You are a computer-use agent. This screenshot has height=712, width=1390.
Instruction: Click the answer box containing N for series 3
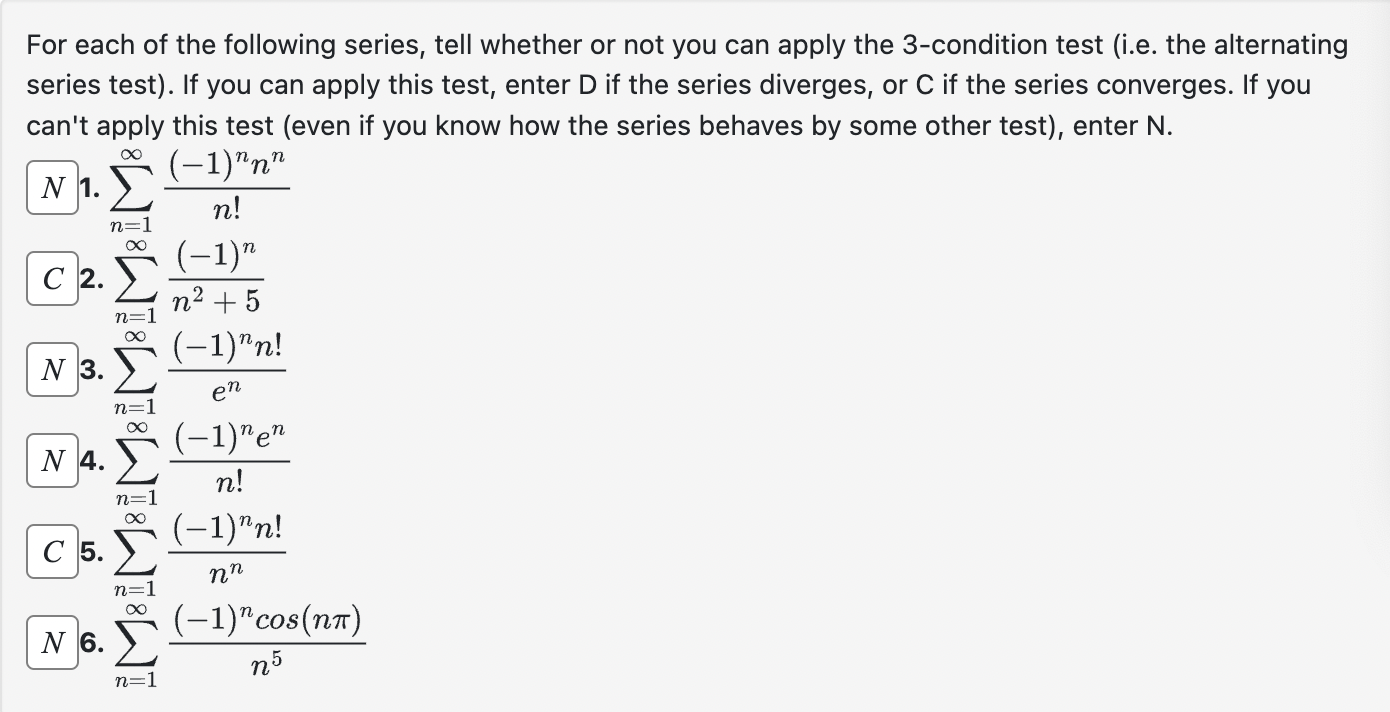[51, 371]
